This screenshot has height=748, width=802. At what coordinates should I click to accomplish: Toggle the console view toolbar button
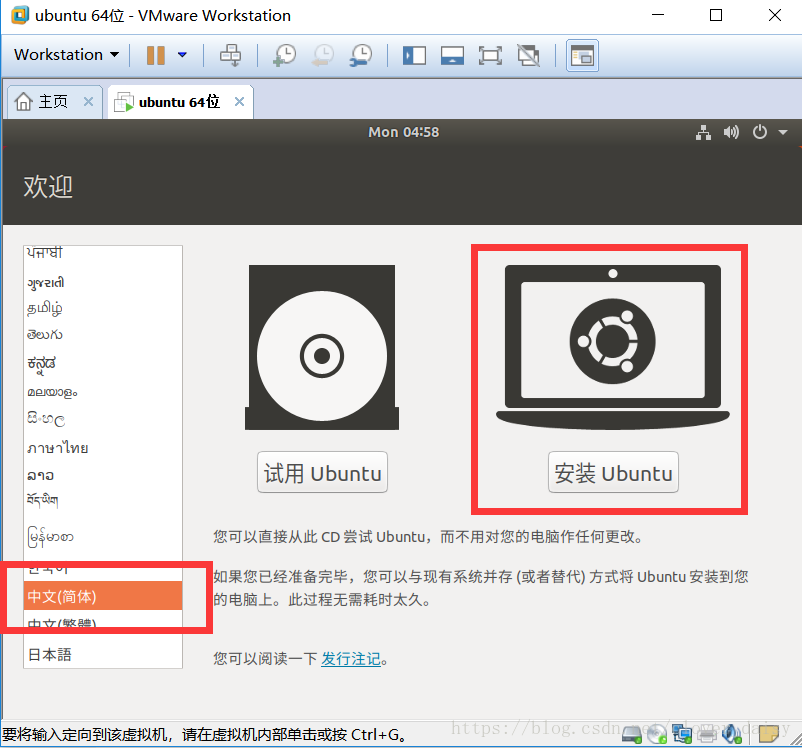582,55
